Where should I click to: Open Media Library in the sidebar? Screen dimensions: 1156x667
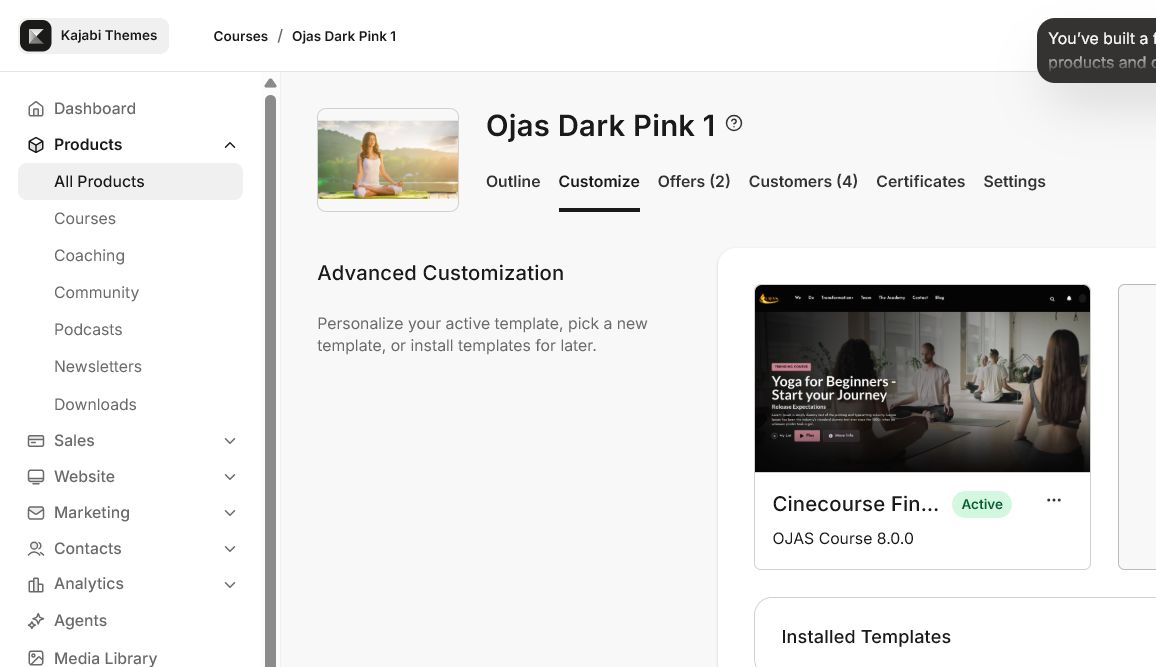[105, 658]
